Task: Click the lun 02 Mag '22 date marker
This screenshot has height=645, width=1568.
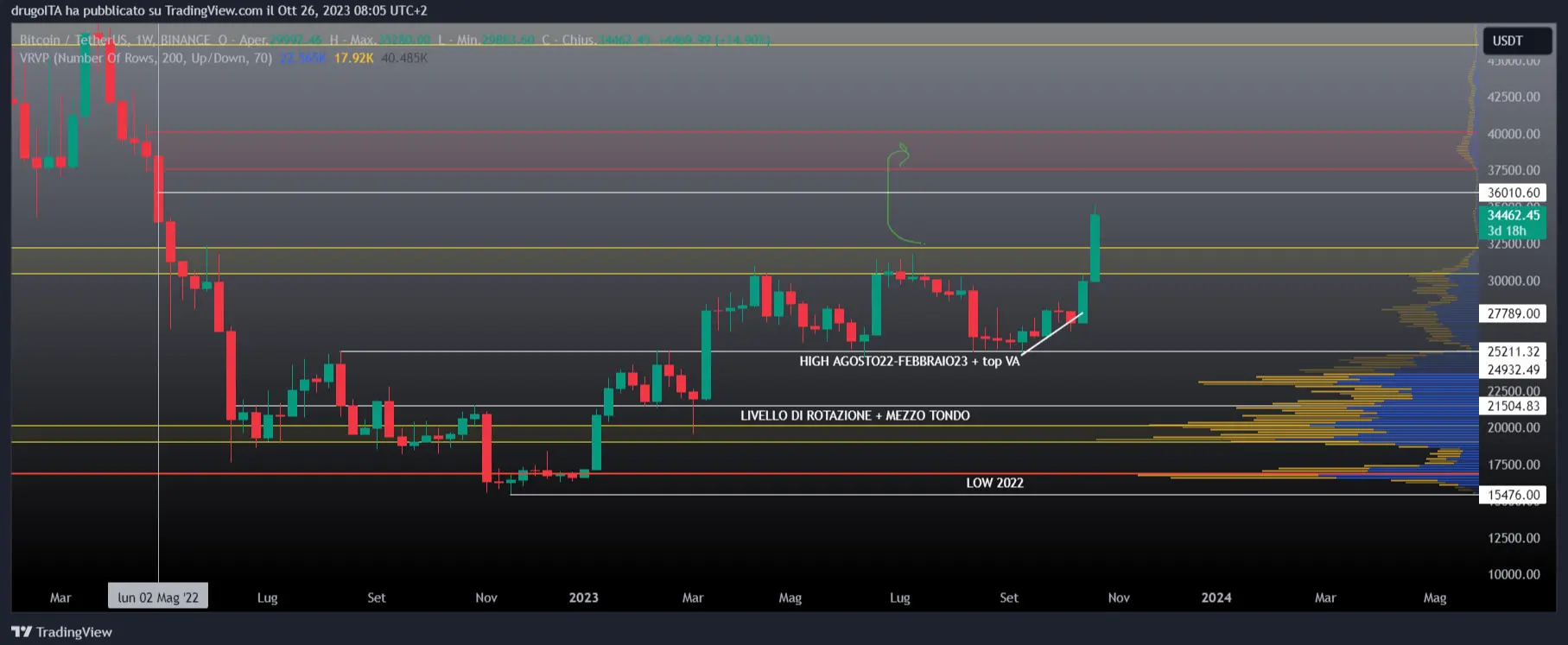Action: coord(158,597)
